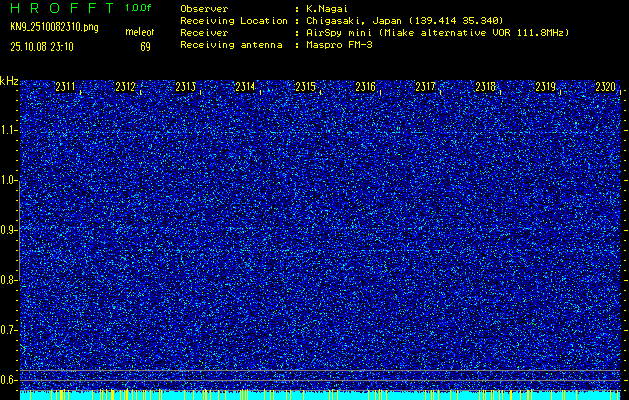Click the meteor count value 69
This screenshot has width=629, height=400.
145,46
